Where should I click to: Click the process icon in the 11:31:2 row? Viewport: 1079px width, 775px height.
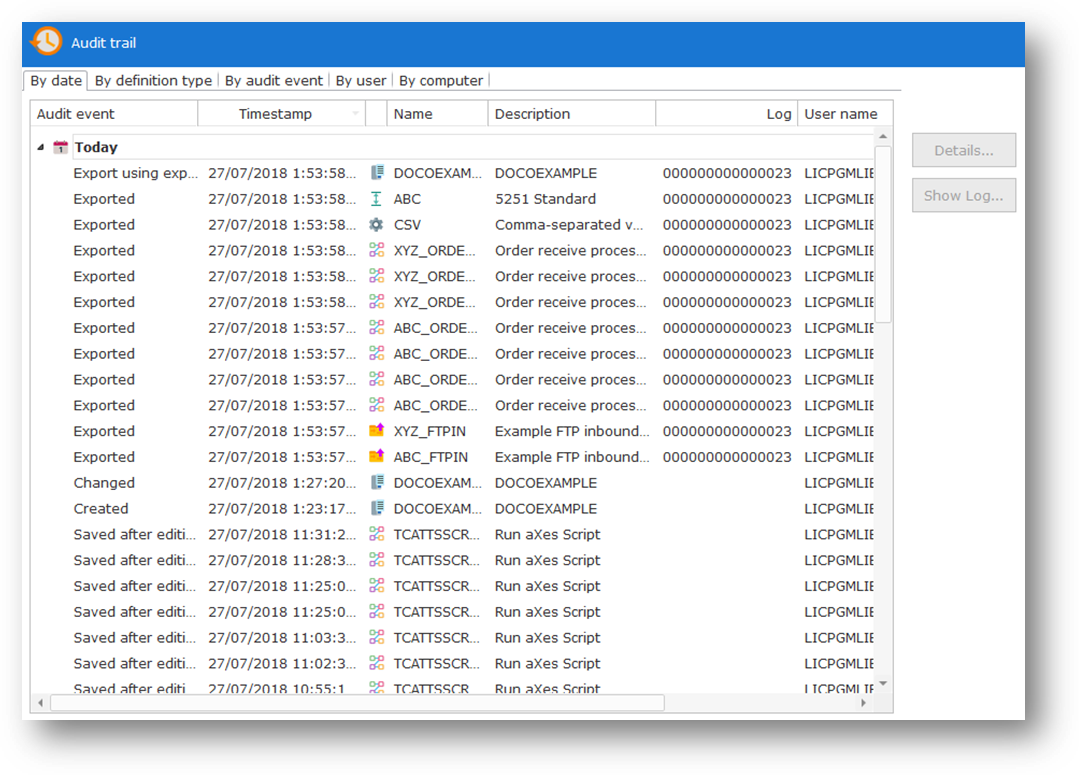pos(376,534)
